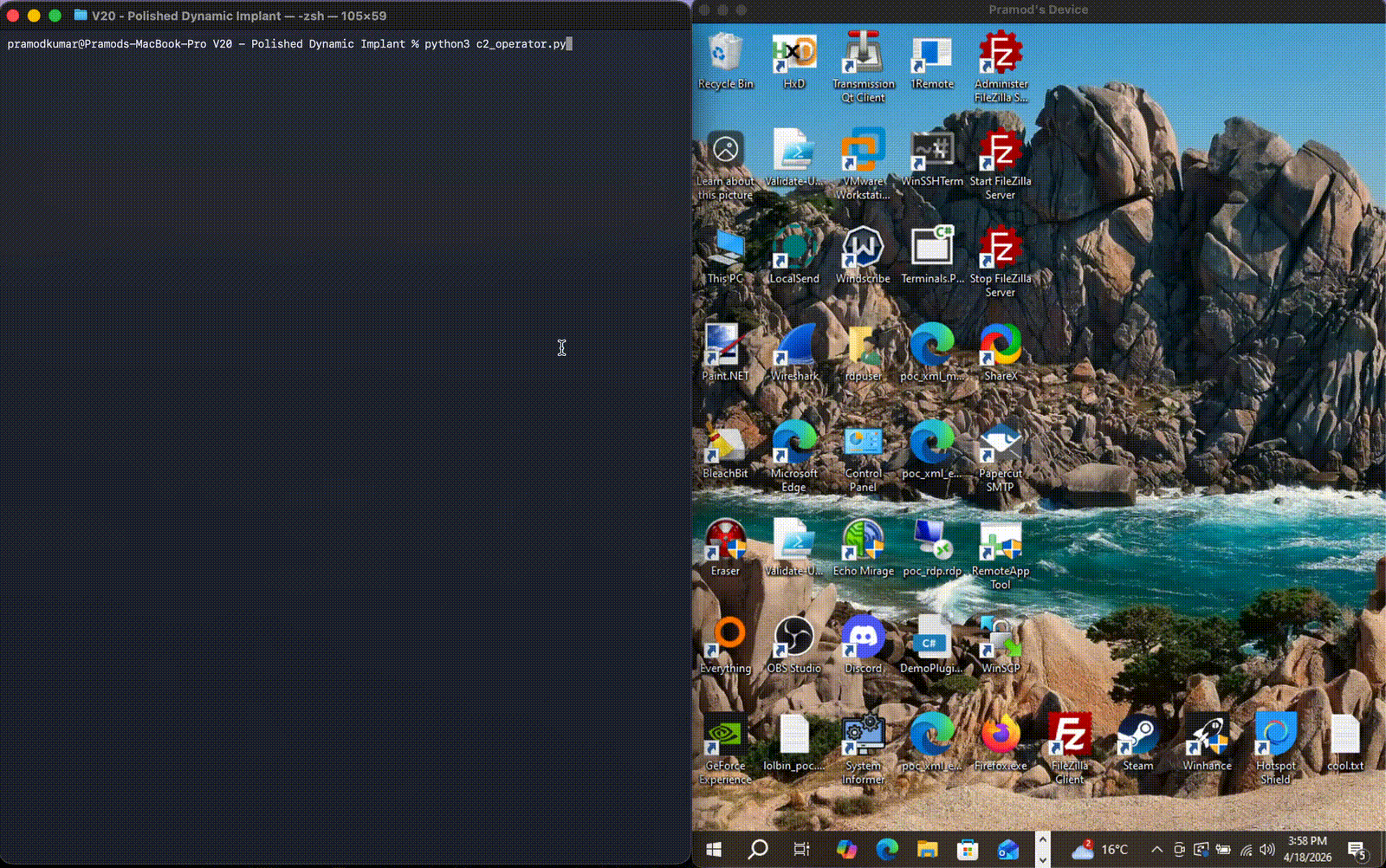
Task: Open Steam from the desktop
Action: (1137, 743)
